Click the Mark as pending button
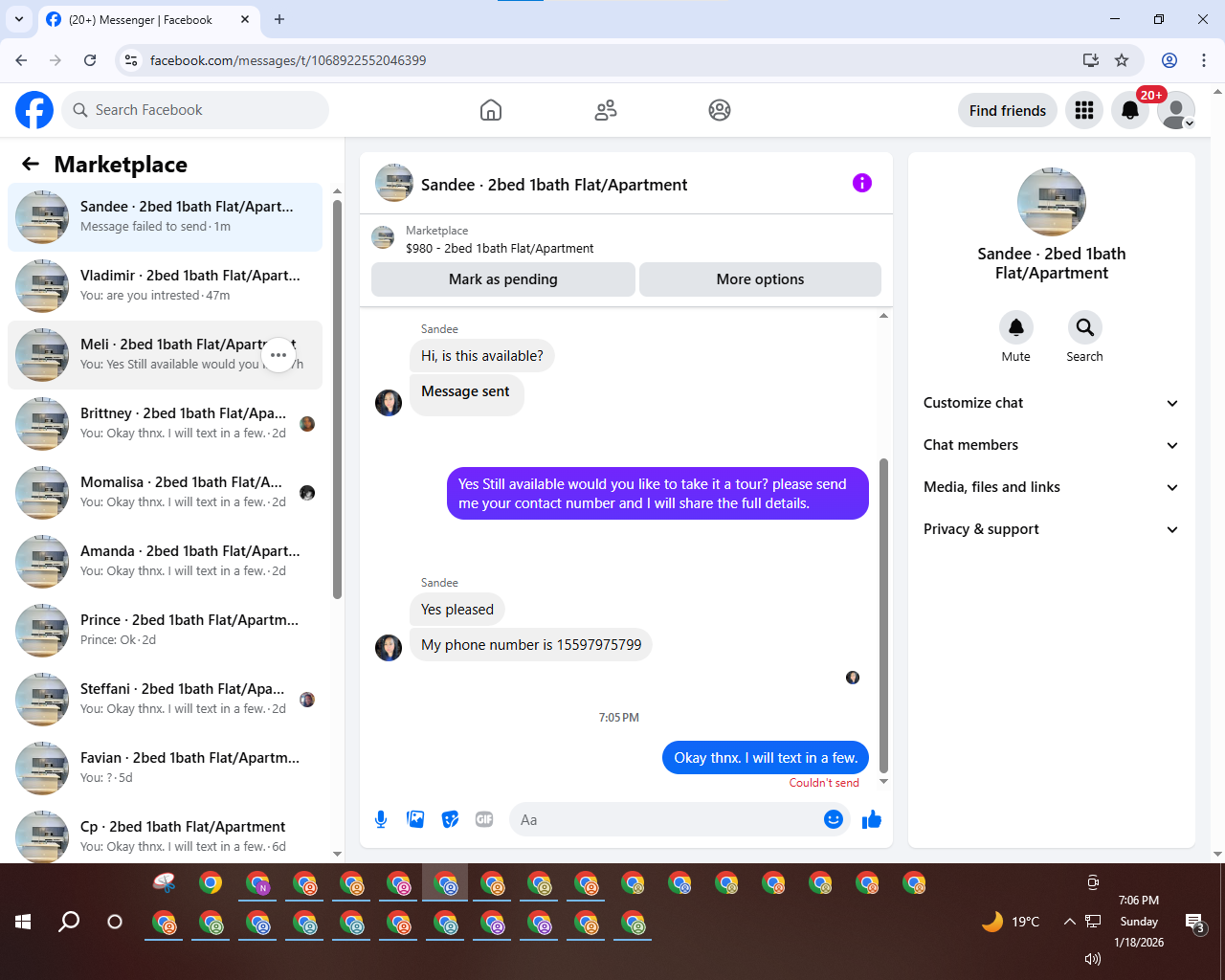This screenshot has height=980, width=1225. [503, 279]
